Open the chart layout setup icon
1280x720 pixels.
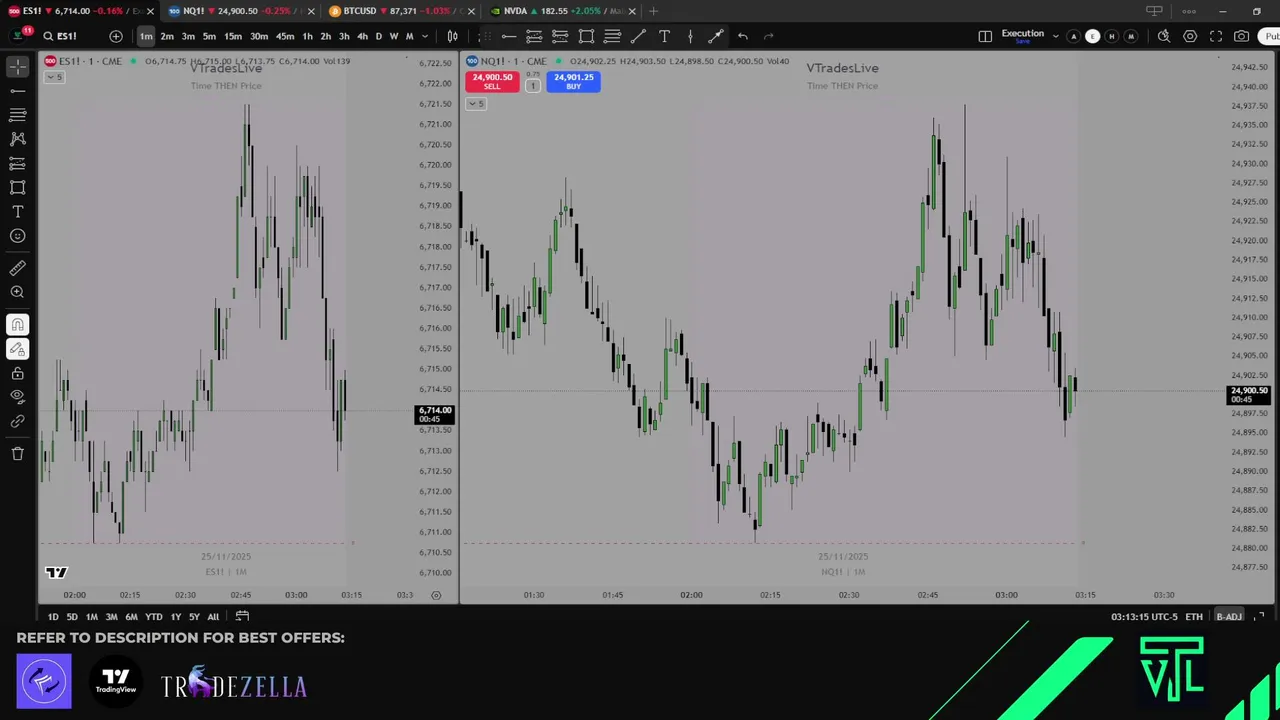pos(985,36)
